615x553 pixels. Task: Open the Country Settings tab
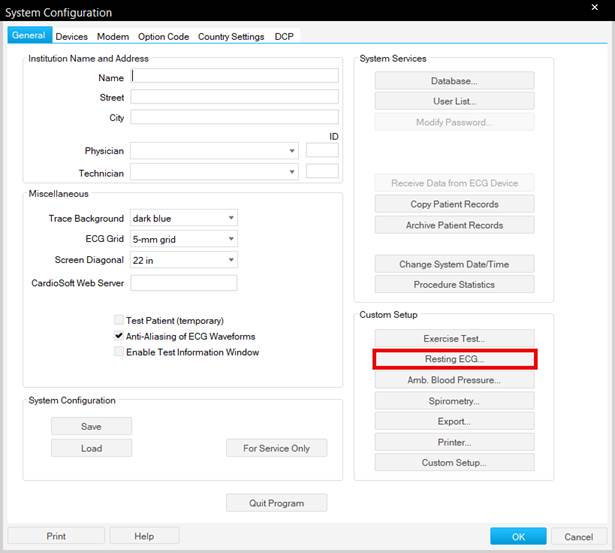[x=231, y=37]
